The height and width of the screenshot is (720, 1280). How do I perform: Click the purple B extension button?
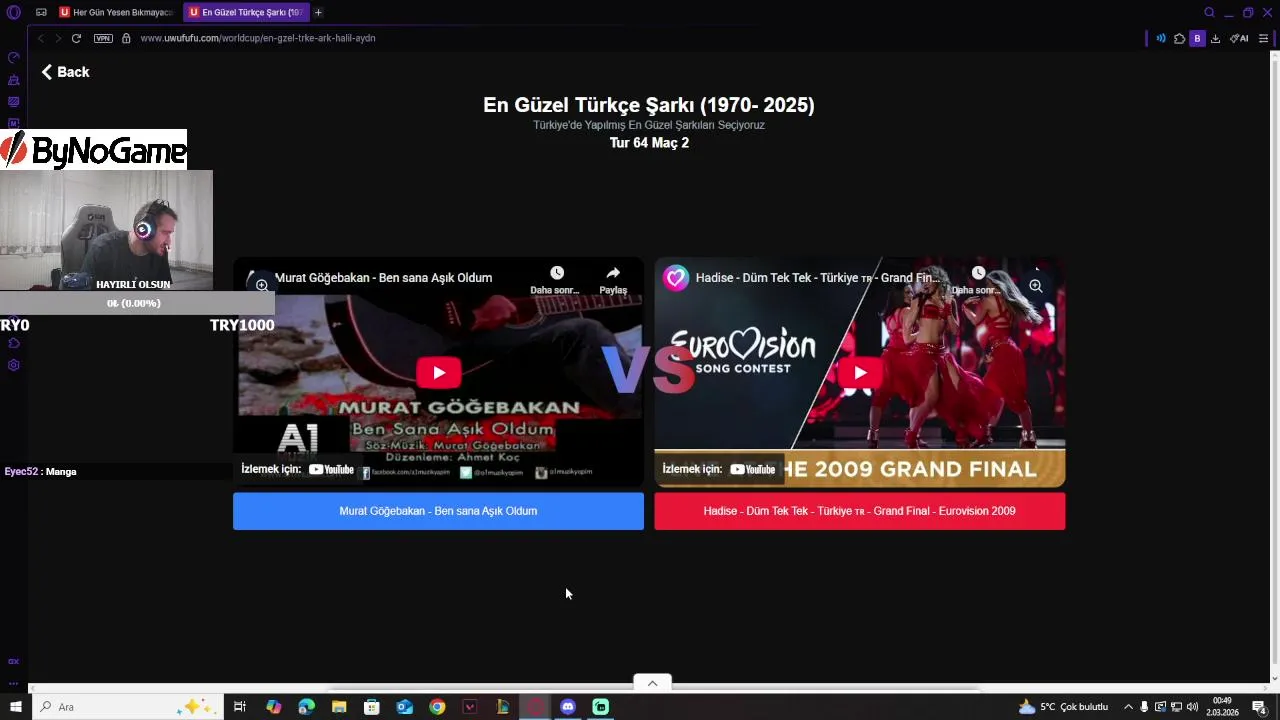point(1197,38)
